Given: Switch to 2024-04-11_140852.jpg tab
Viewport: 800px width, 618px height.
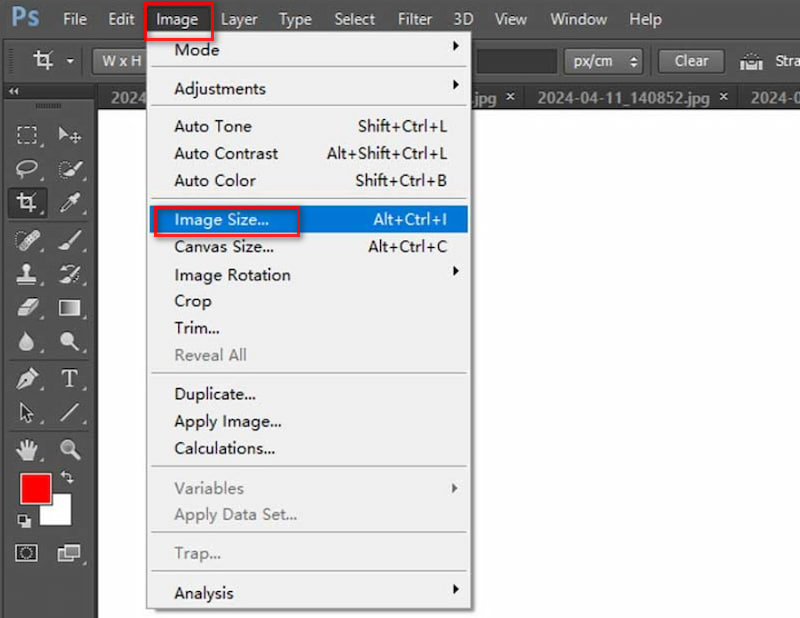Looking at the screenshot, I should (623, 97).
